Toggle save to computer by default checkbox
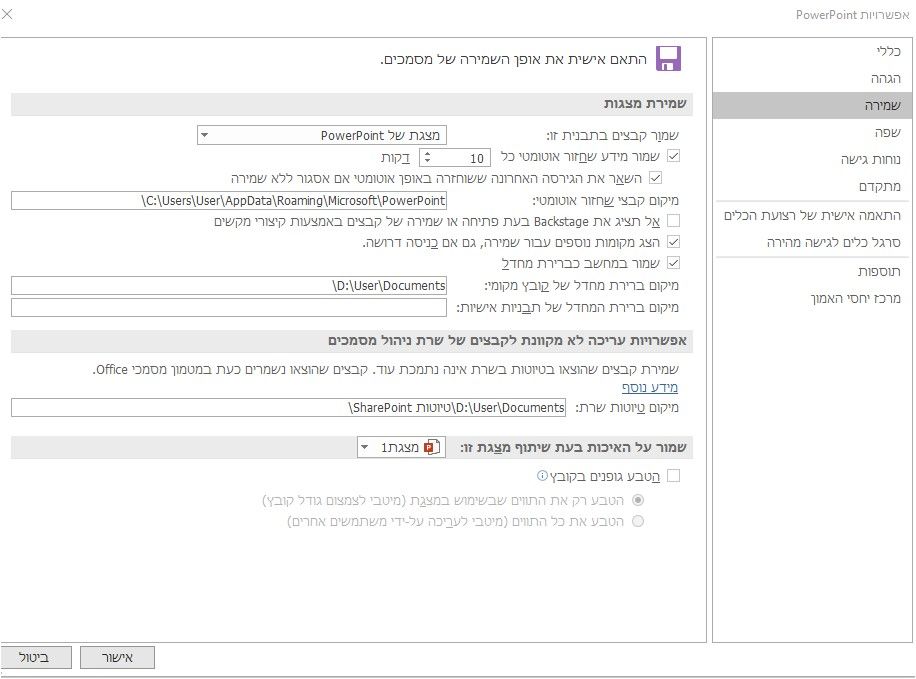 point(674,263)
